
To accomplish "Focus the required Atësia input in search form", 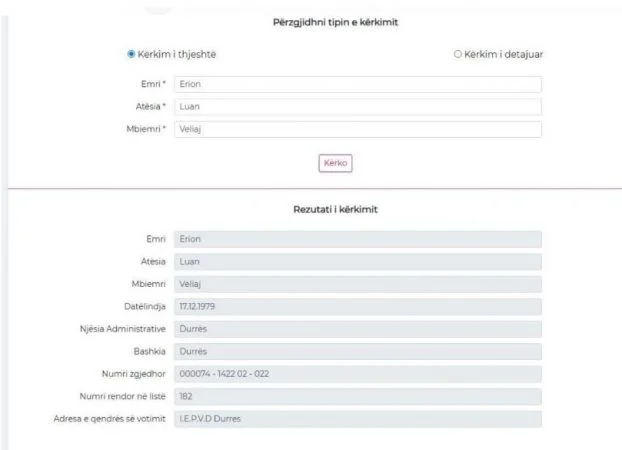I will click(357, 107).
